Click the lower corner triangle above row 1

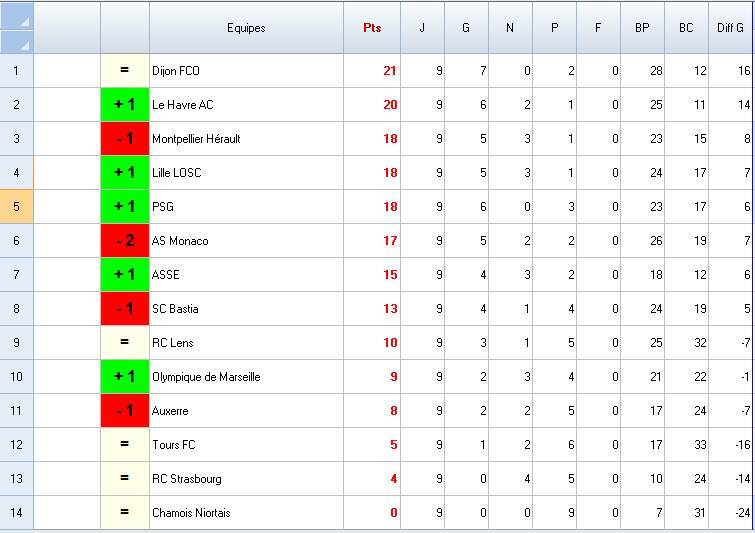pos(23,43)
